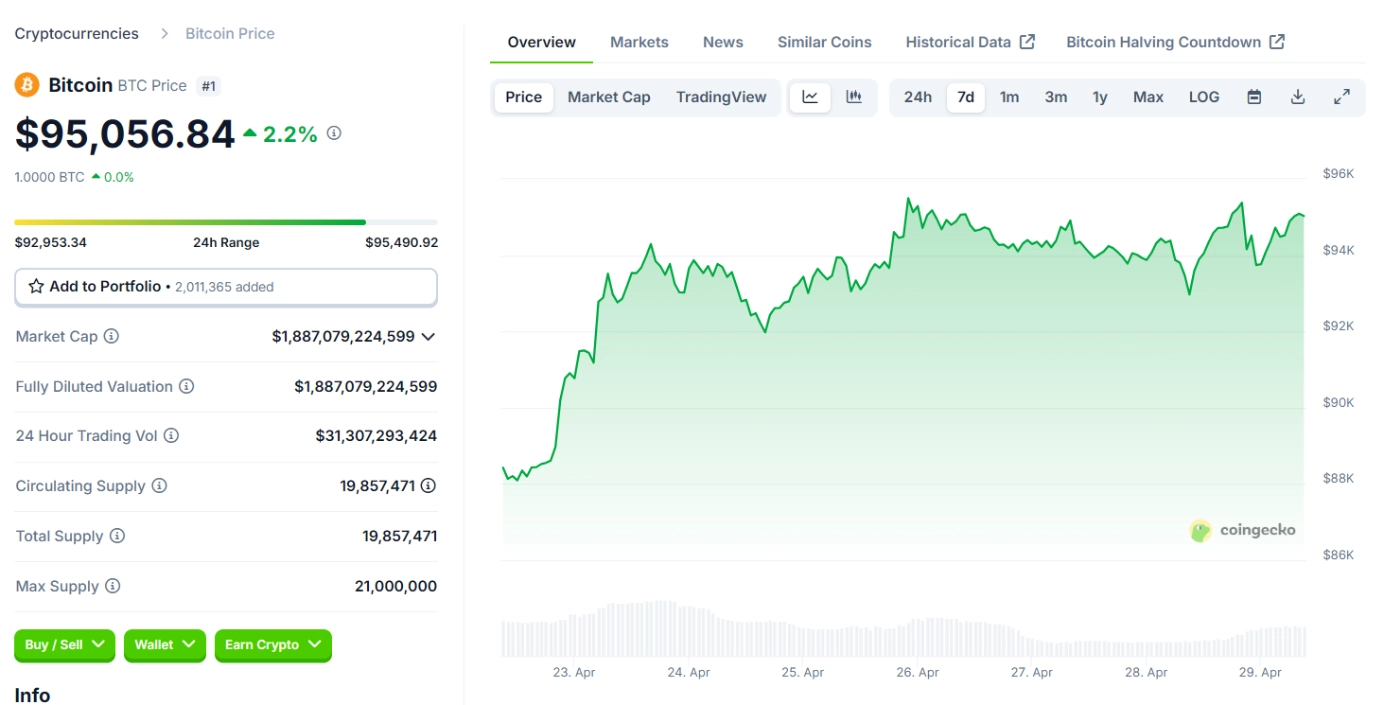
Task: Open info icon beside circulating supply value 19,857,471
Action: pyautogui.click(x=428, y=486)
